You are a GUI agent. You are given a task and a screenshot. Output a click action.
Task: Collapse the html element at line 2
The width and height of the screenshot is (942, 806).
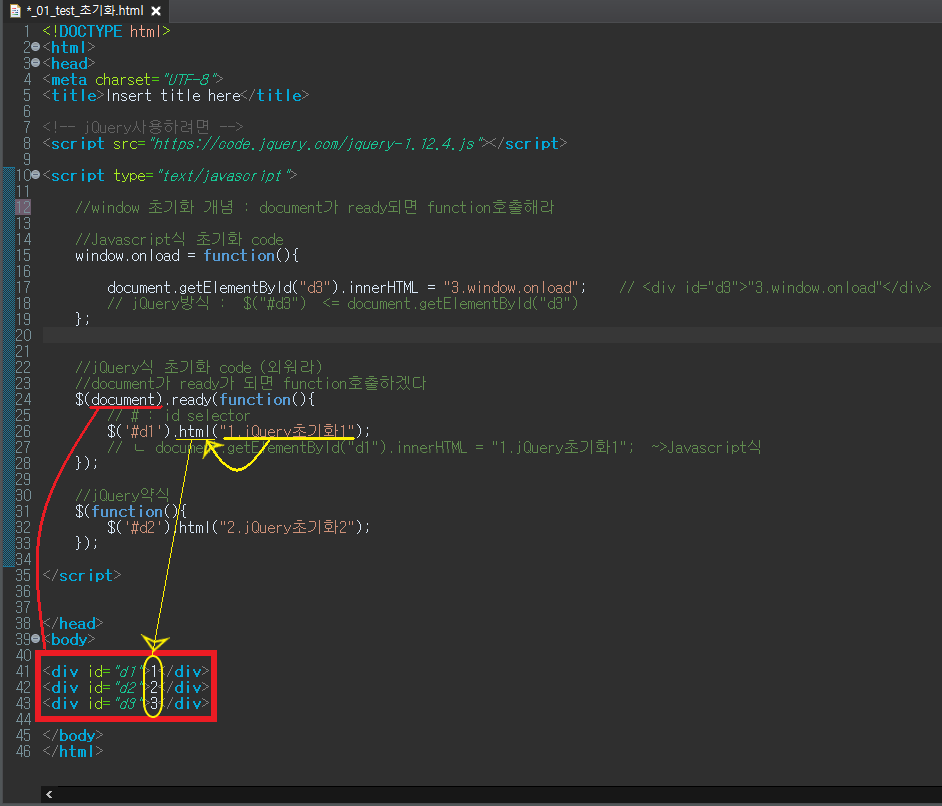click(x=35, y=47)
